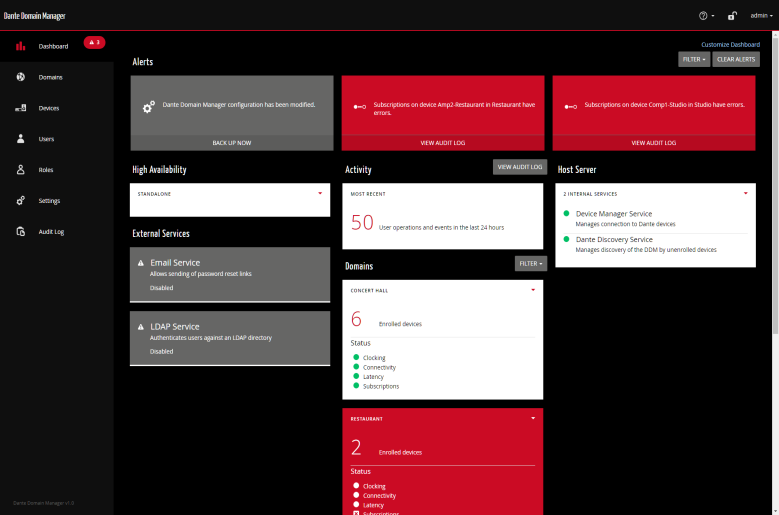Click subscription icon in Amp2-Restaurant alert
Image resolution: width=779 pixels, height=515 pixels.
[360, 107]
